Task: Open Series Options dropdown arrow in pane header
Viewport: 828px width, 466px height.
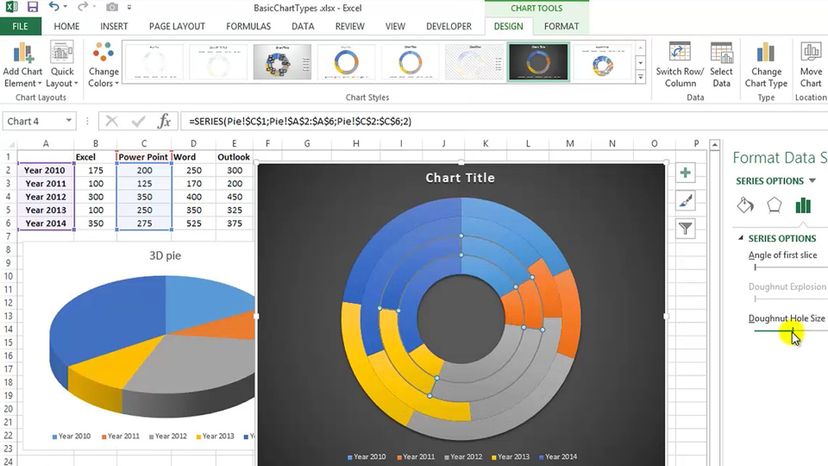Action: click(812, 181)
